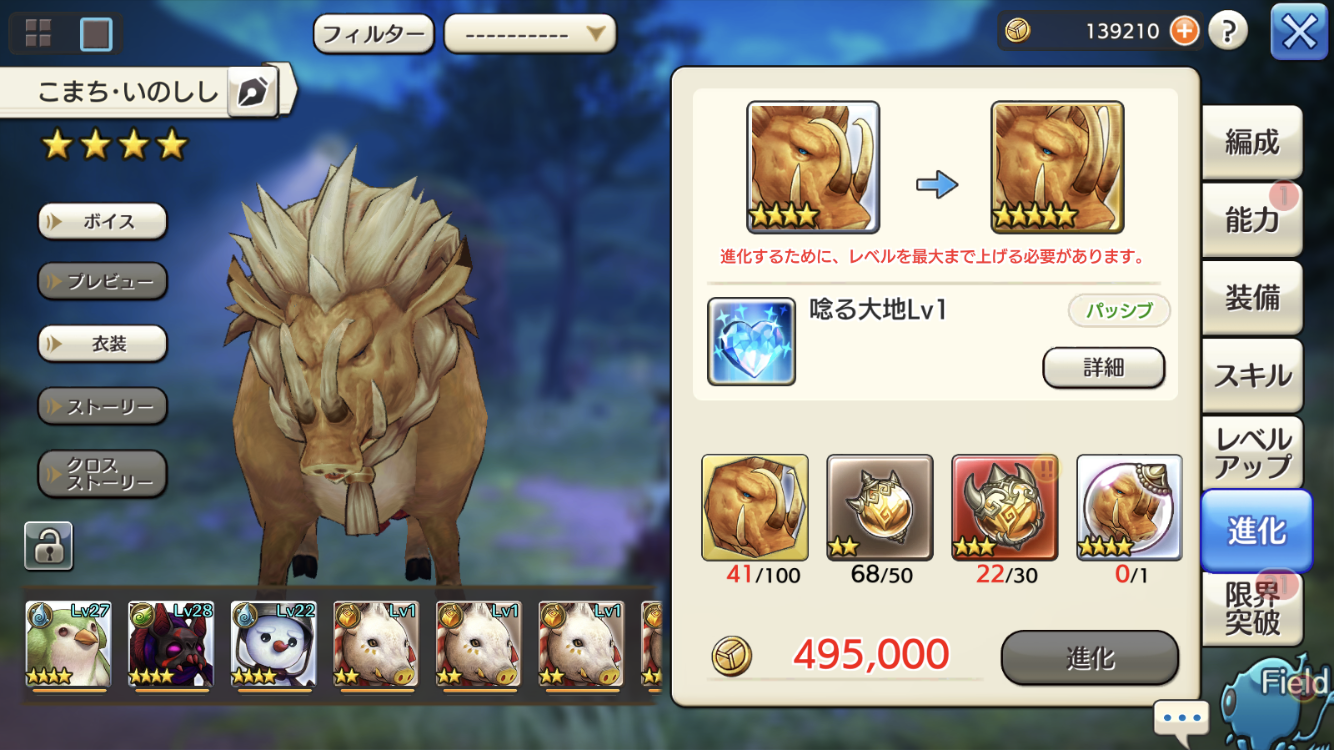Open the レベルアップ tab

click(x=1252, y=453)
